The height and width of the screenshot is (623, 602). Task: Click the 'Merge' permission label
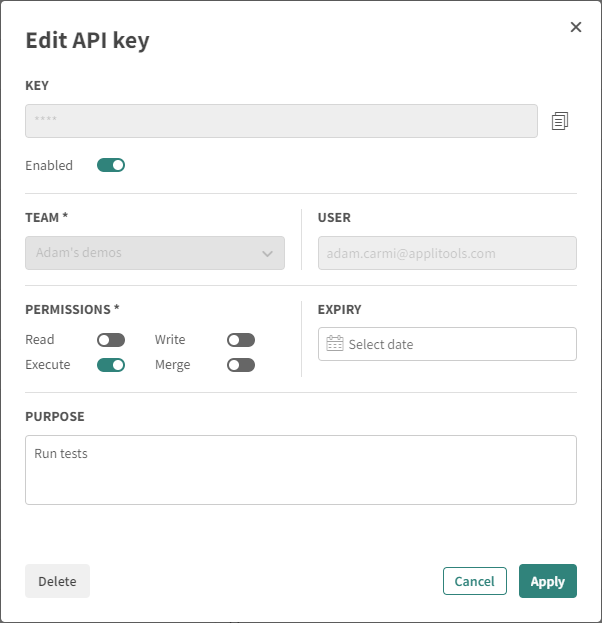coord(172,365)
